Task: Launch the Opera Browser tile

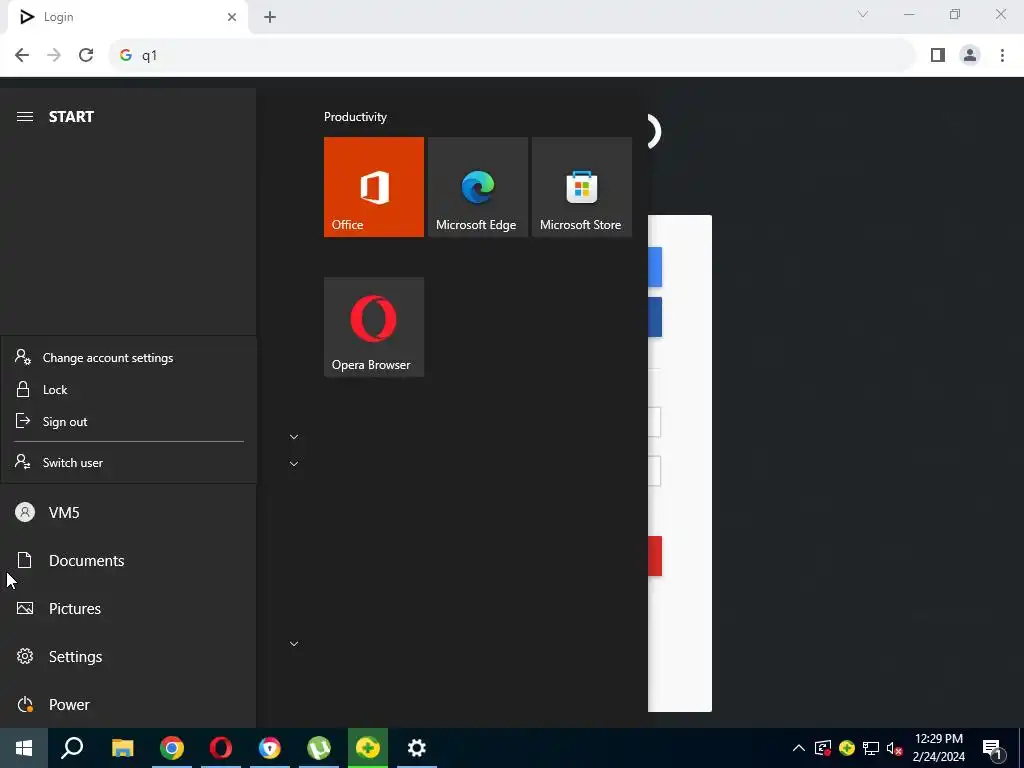Action: click(x=374, y=327)
